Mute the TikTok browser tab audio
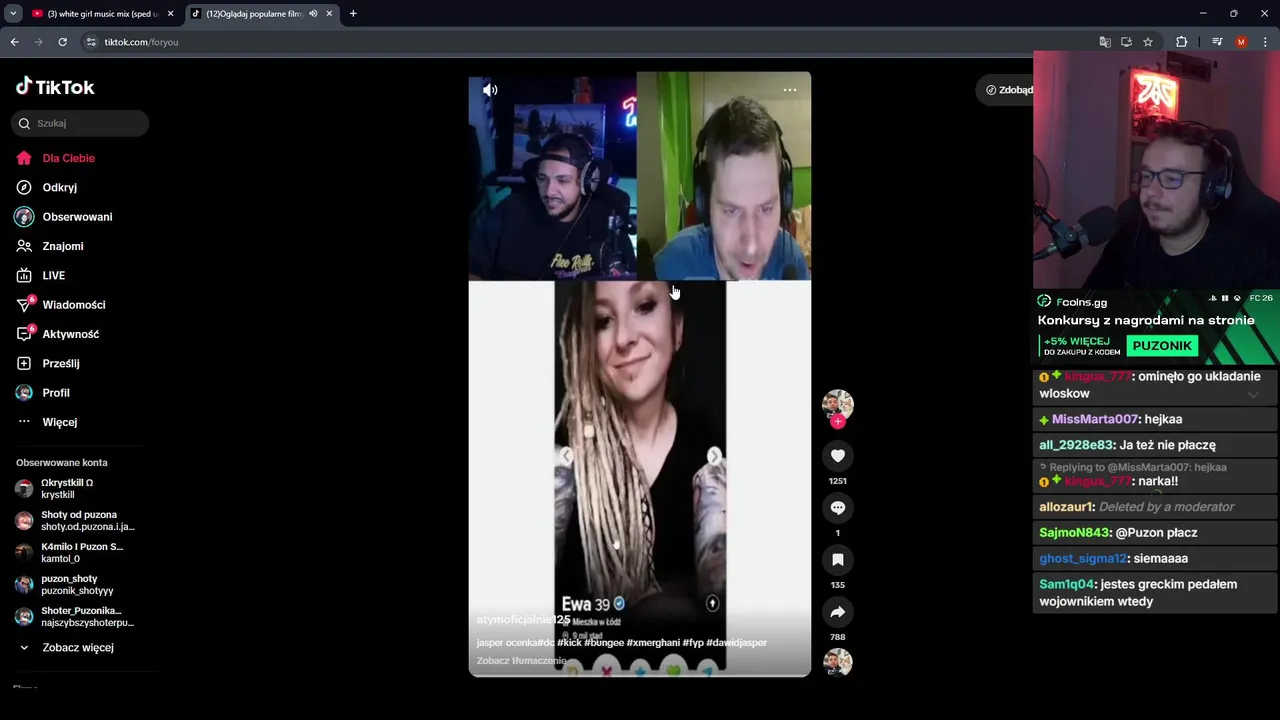 [313, 14]
